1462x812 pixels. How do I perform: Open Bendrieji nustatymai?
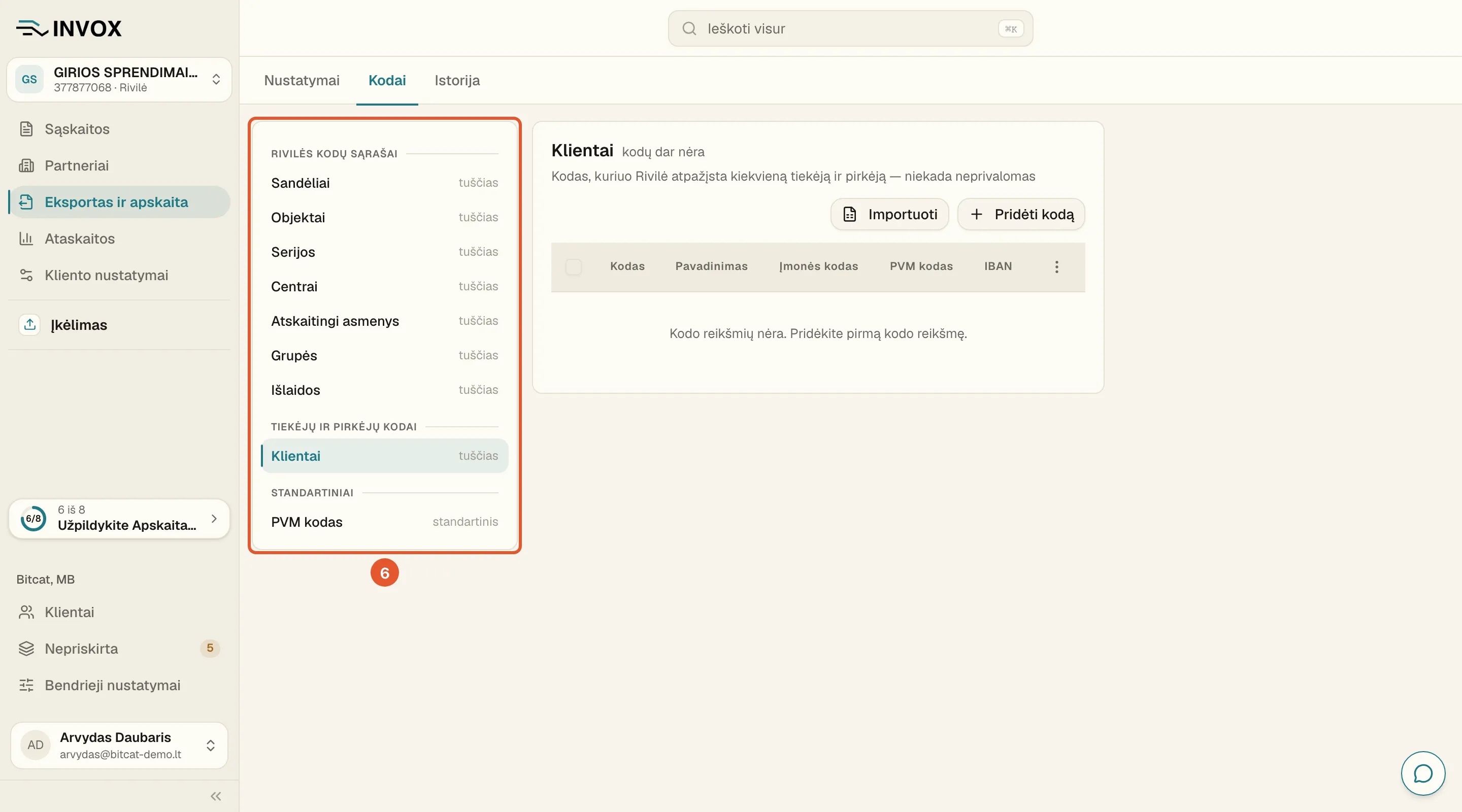[x=119, y=685]
